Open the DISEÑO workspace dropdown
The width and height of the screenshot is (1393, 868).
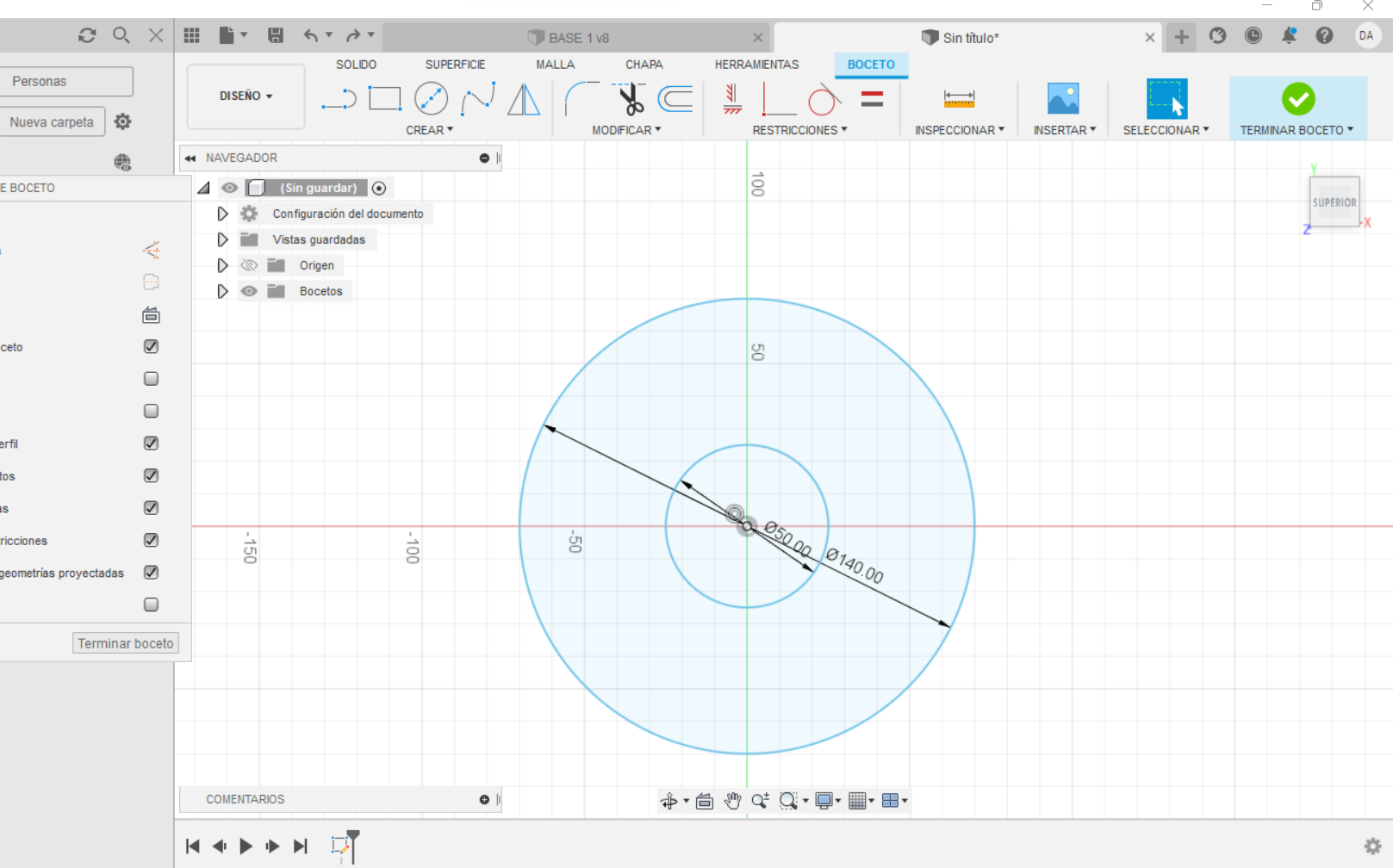point(246,96)
